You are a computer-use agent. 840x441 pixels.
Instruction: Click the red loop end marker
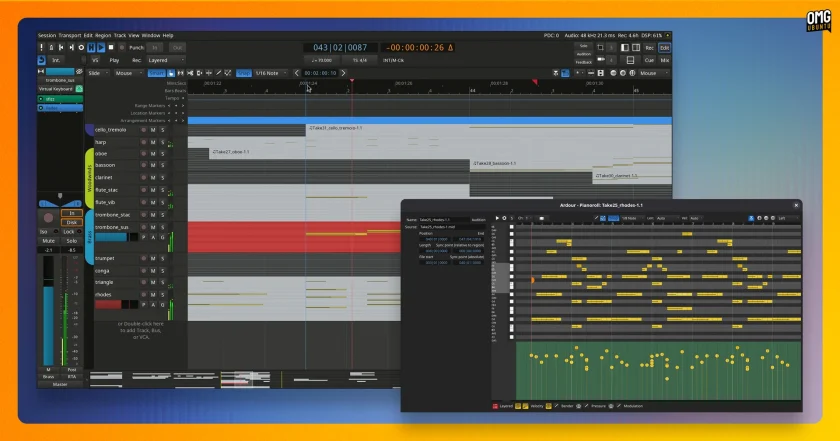click(535, 82)
